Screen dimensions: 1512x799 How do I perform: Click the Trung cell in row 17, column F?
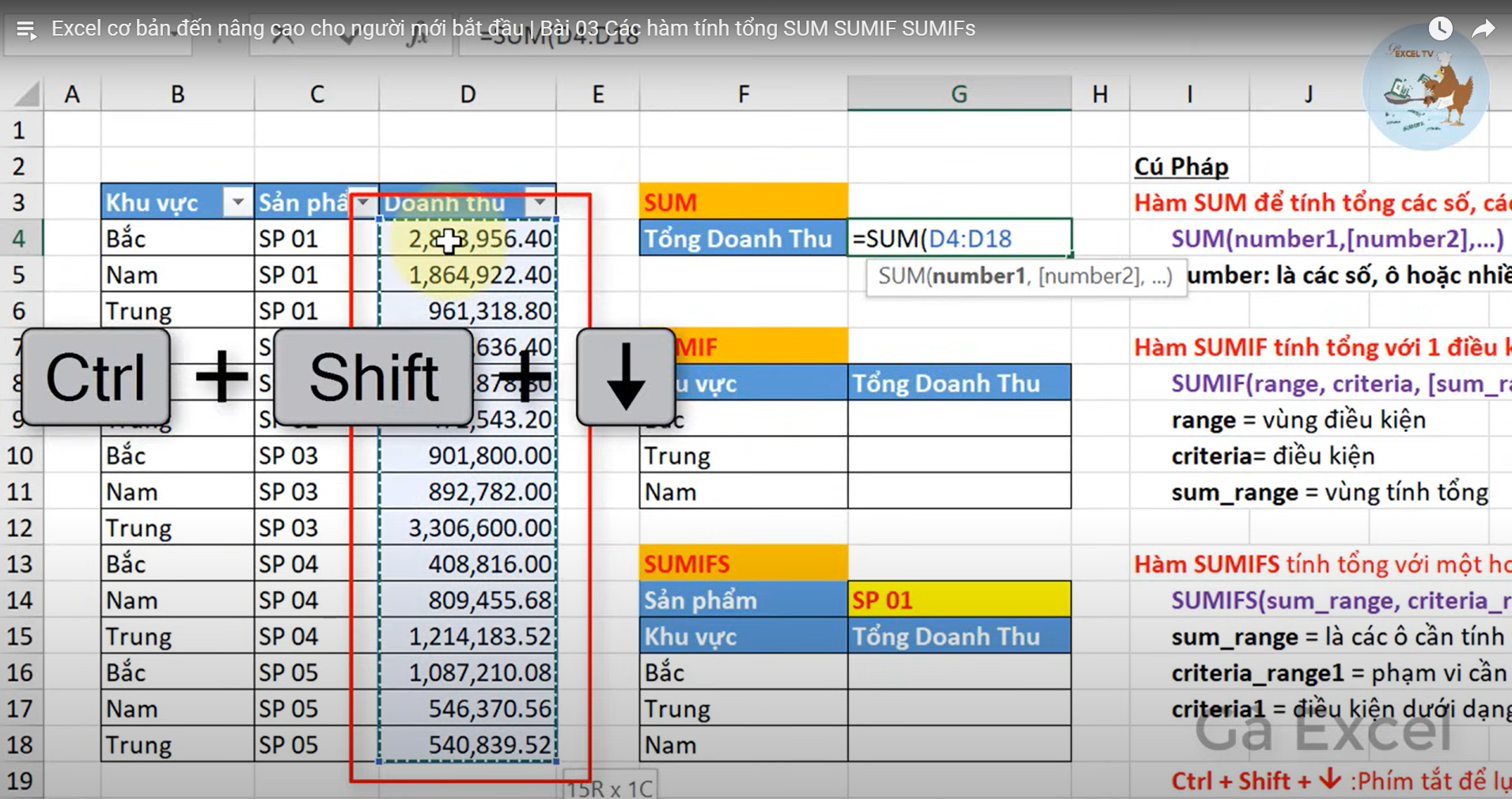(x=743, y=709)
